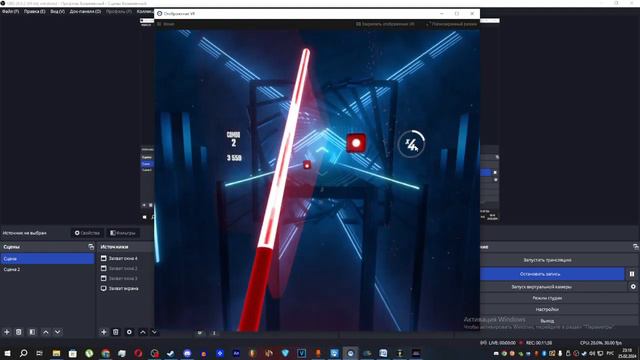Pause the recording with pause icon
The width and height of the screenshot is (640, 360).
point(632,274)
